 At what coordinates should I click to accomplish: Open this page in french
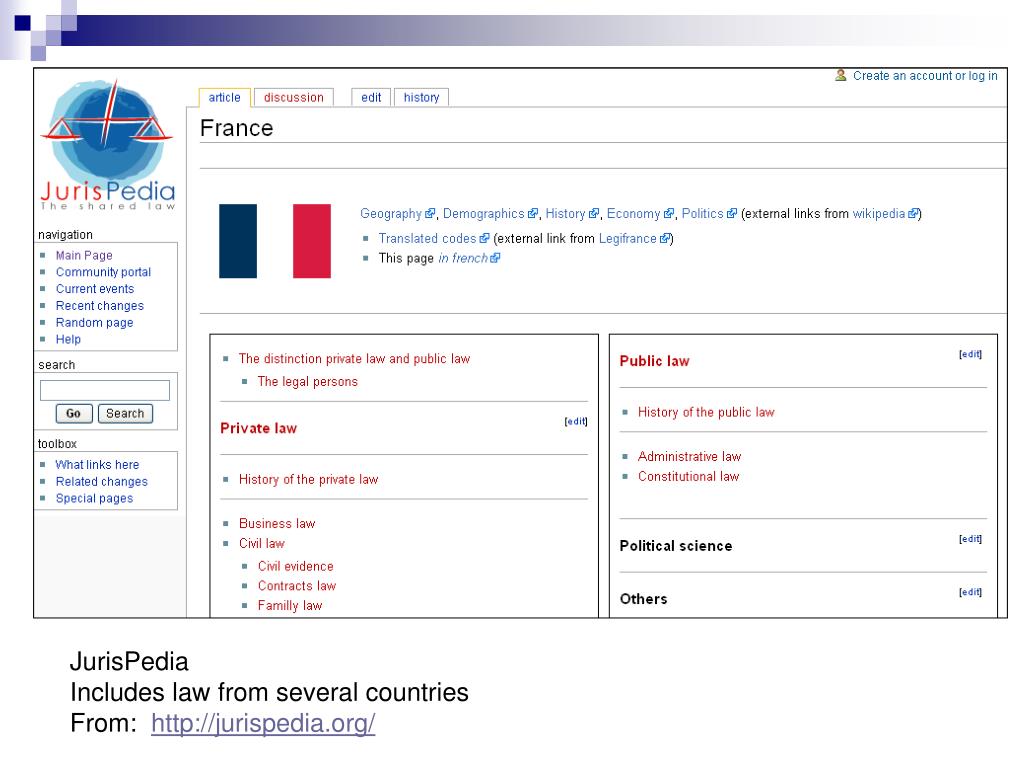[x=469, y=258]
